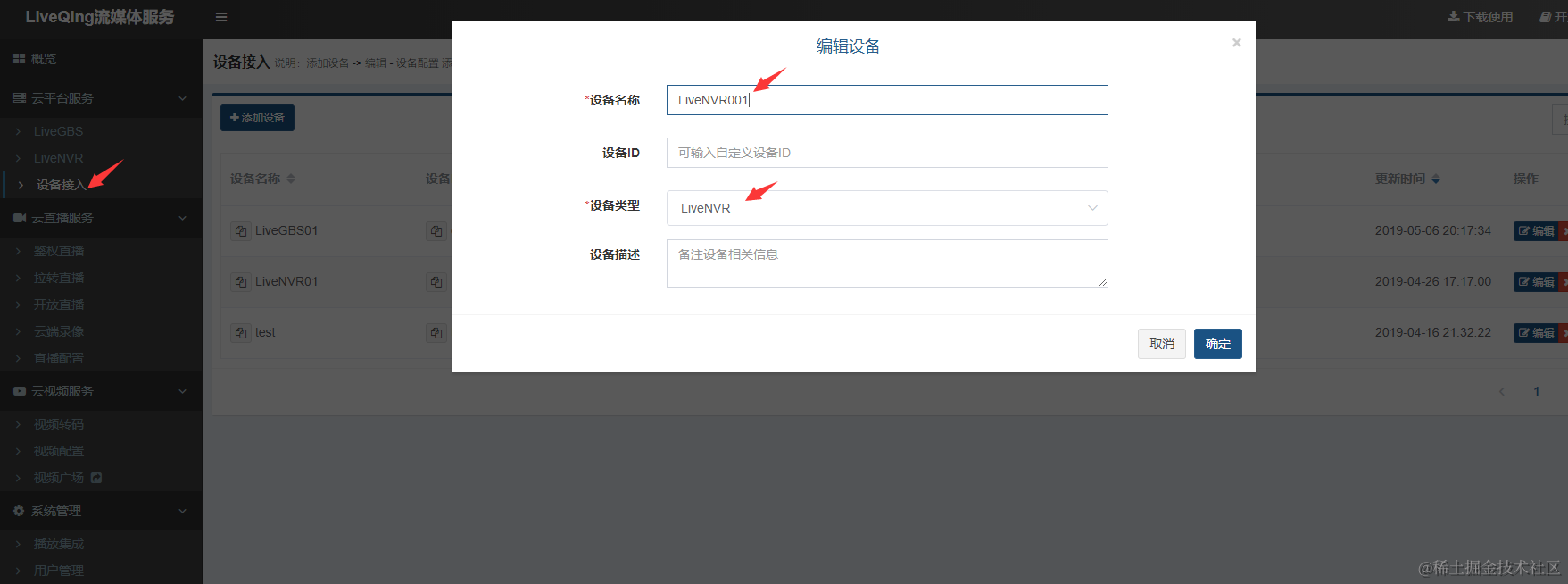The width and height of the screenshot is (1568, 584).
Task: Click the 设备描述 textarea
Action: pos(887,263)
